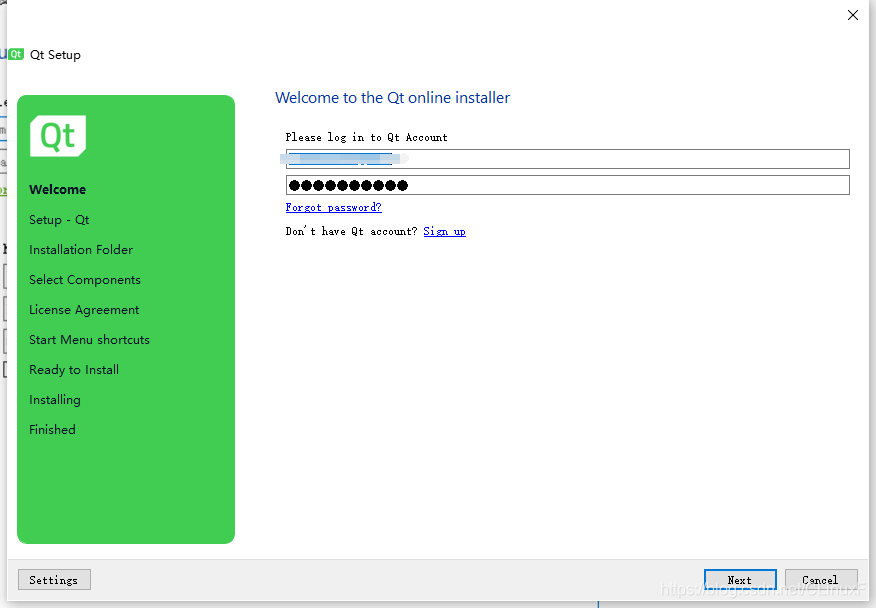Image resolution: width=876 pixels, height=608 pixels.
Task: Open installer Settings
Action: coord(54,580)
